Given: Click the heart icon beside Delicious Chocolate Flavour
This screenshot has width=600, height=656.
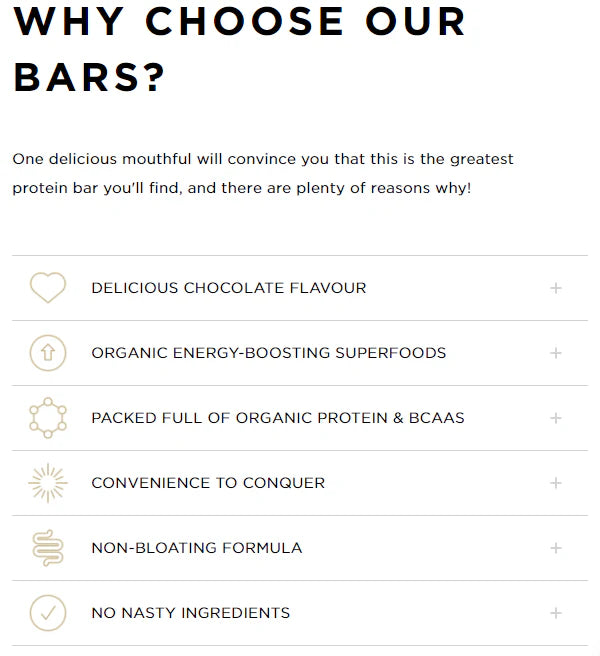Looking at the screenshot, I should click(x=48, y=288).
